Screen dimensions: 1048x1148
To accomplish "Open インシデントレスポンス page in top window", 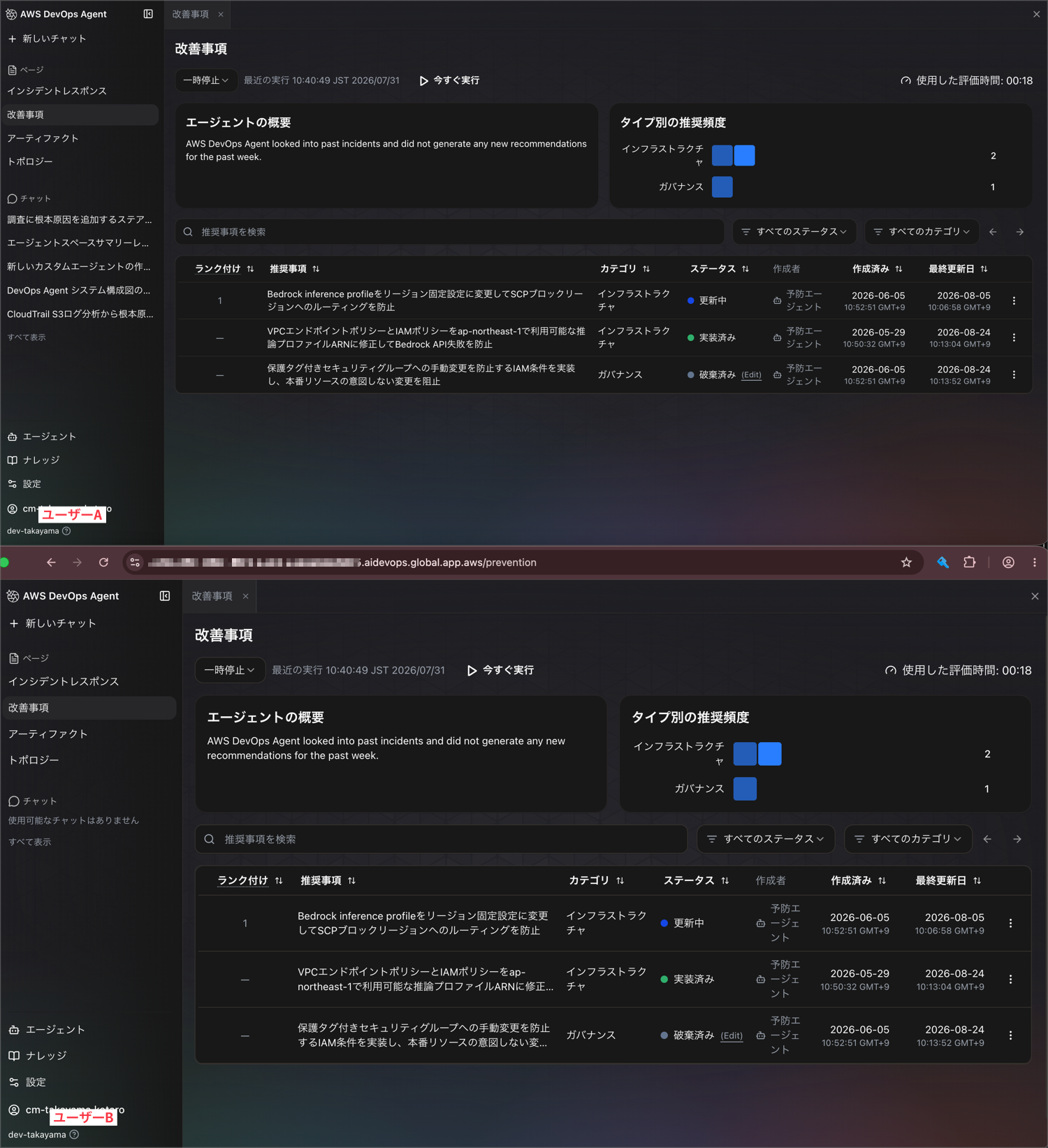I will 57,91.
